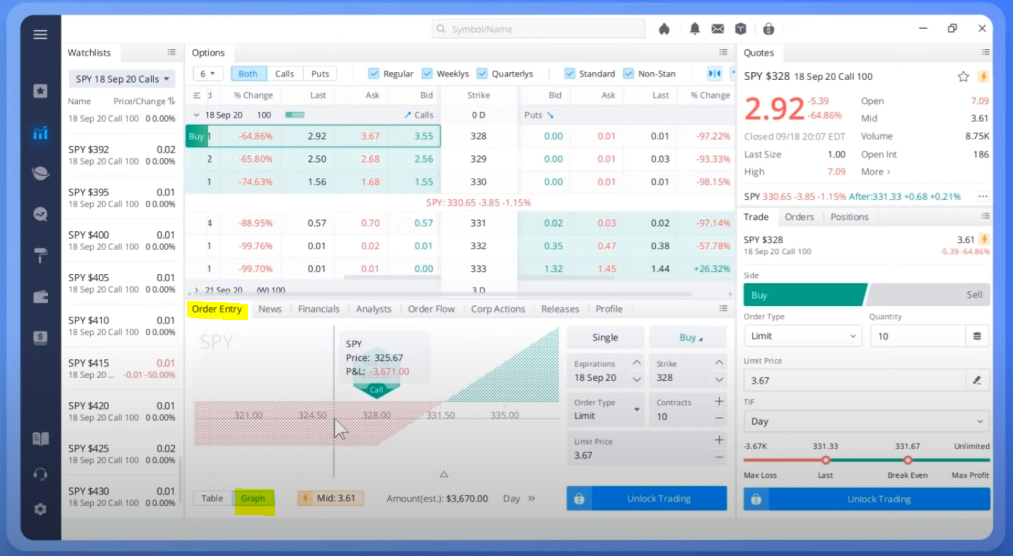Toggle the Regular checkbox
Viewport: 1013px width, 556px height.
373,74
